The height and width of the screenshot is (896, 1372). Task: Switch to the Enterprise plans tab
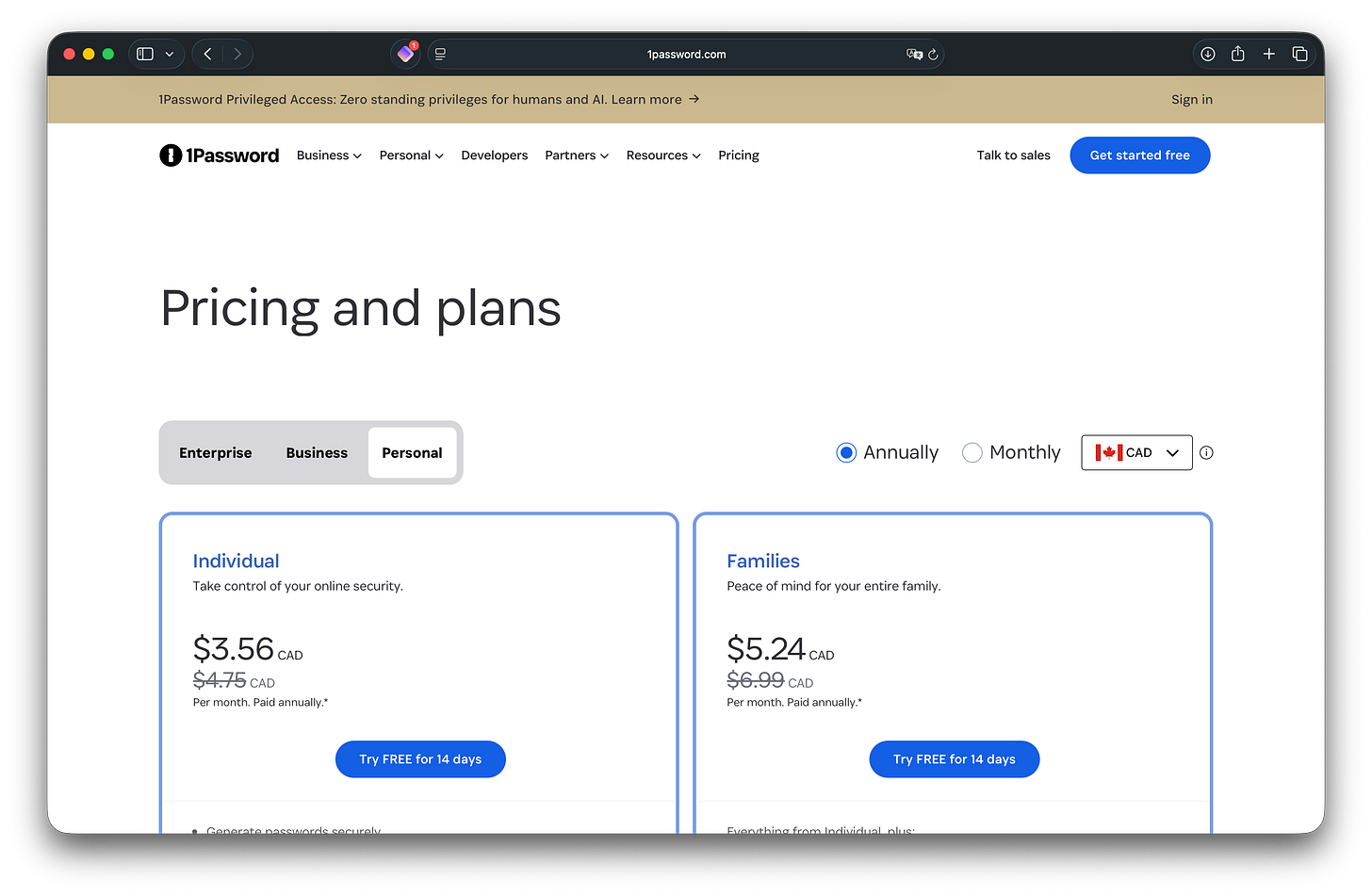[216, 453]
